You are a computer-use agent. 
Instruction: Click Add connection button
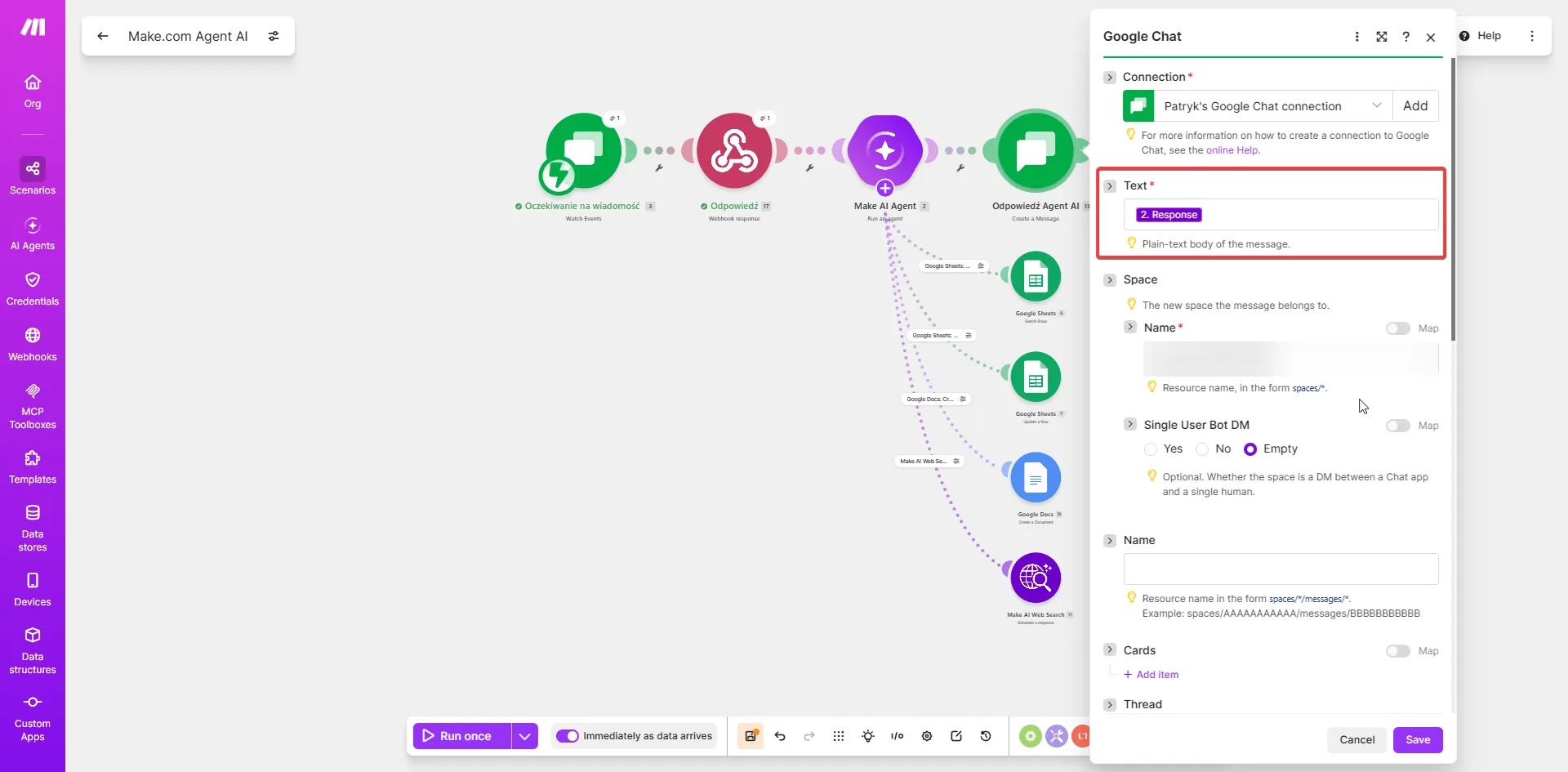(x=1415, y=106)
